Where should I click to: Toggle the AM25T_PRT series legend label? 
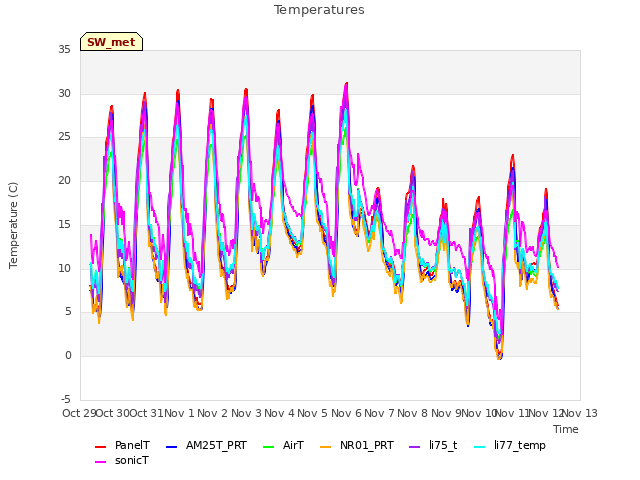[x=216, y=445]
